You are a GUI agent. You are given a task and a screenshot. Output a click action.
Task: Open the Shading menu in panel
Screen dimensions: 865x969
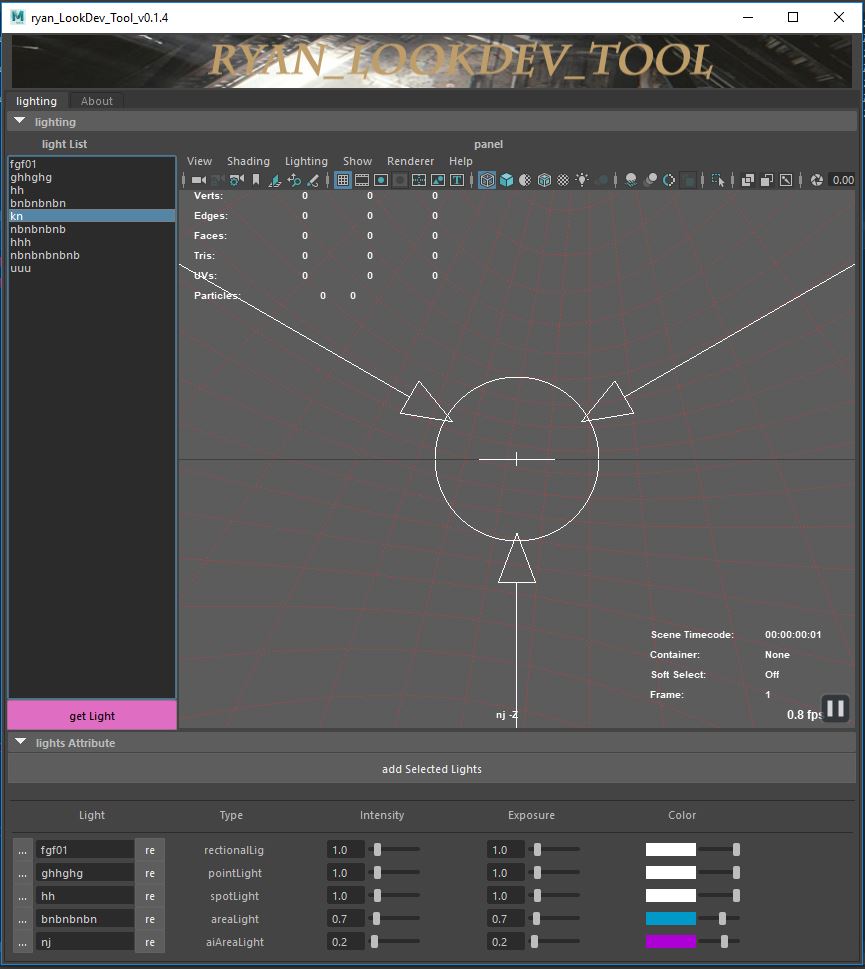coord(248,161)
